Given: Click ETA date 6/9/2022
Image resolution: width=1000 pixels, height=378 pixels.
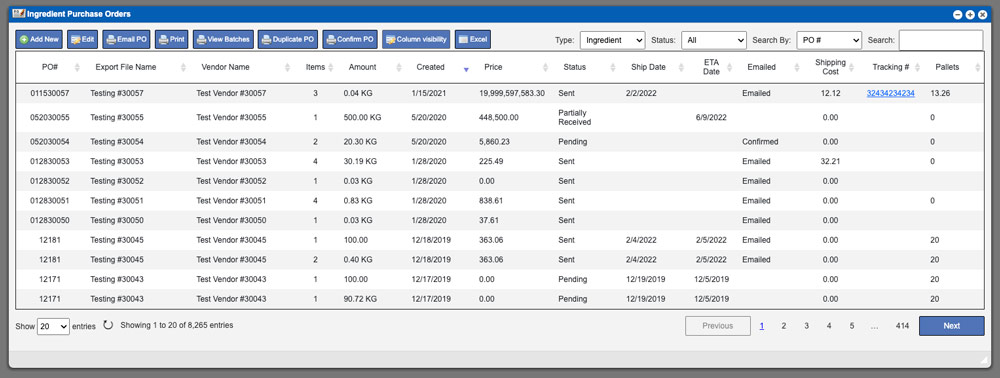Looking at the screenshot, I should [711, 117].
